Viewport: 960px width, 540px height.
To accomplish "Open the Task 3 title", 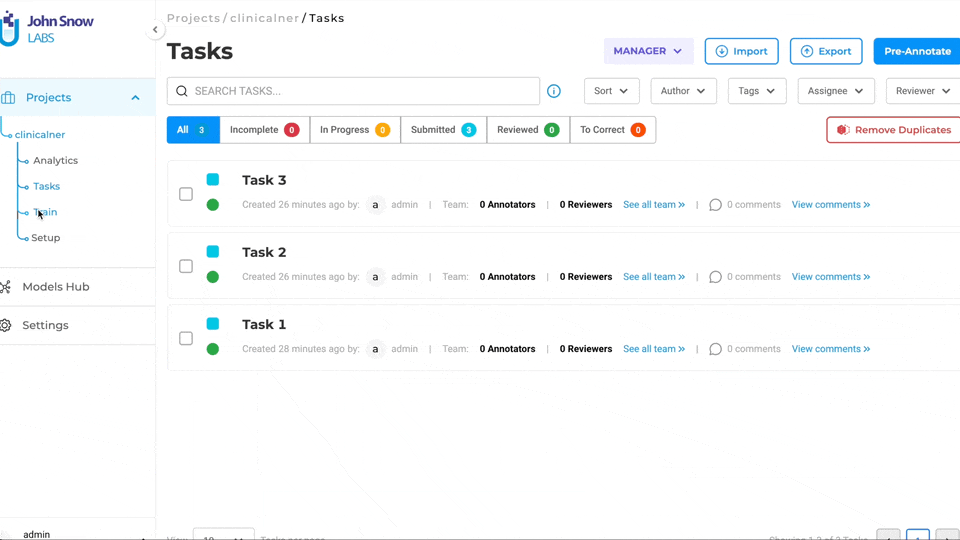I will [264, 180].
